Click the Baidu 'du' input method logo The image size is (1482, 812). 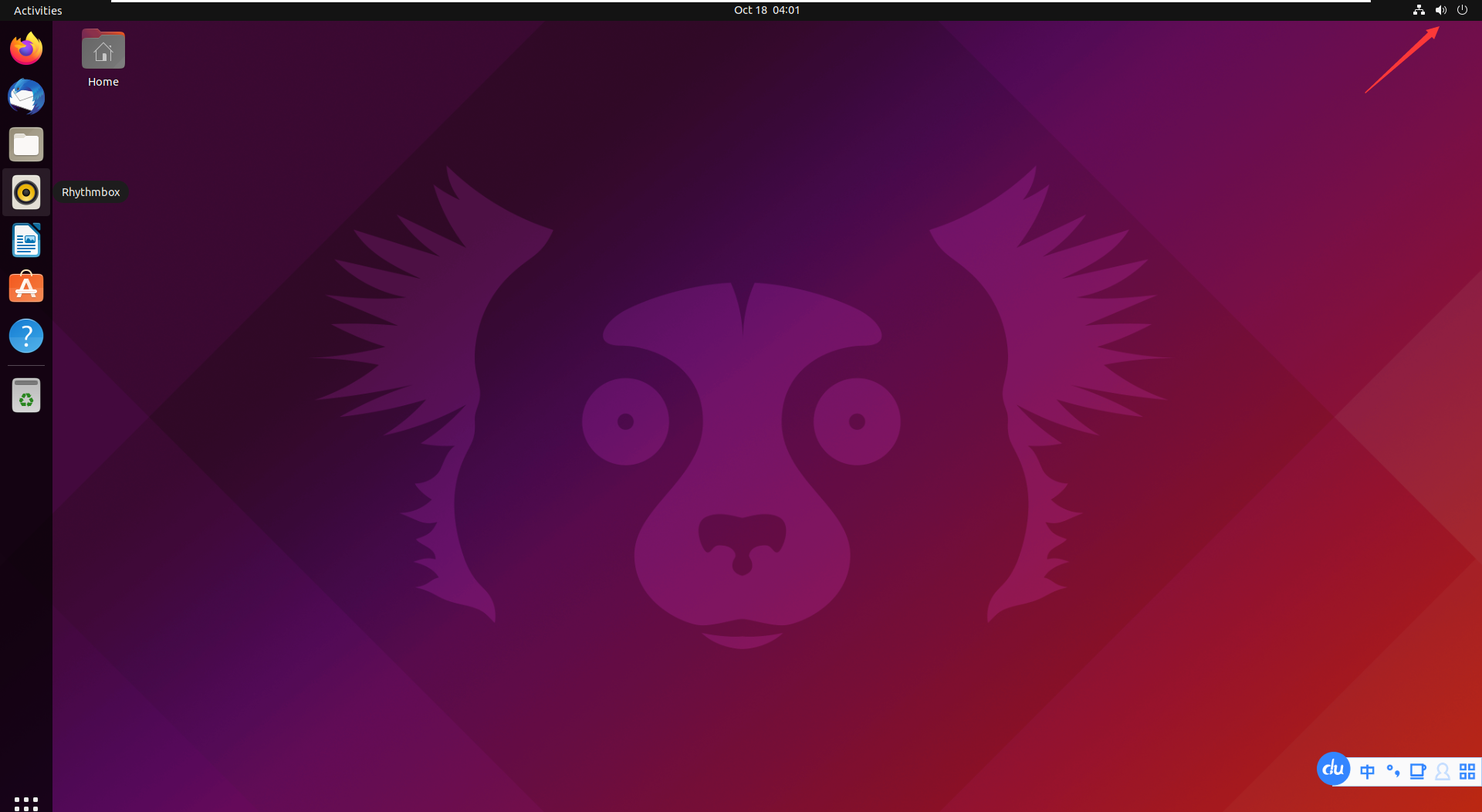pos(1333,769)
